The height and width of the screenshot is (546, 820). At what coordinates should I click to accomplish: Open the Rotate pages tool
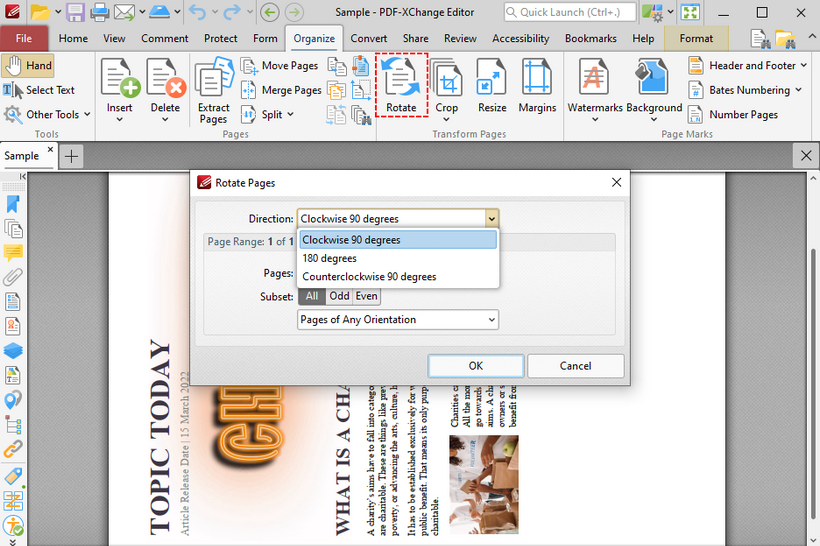(x=401, y=85)
